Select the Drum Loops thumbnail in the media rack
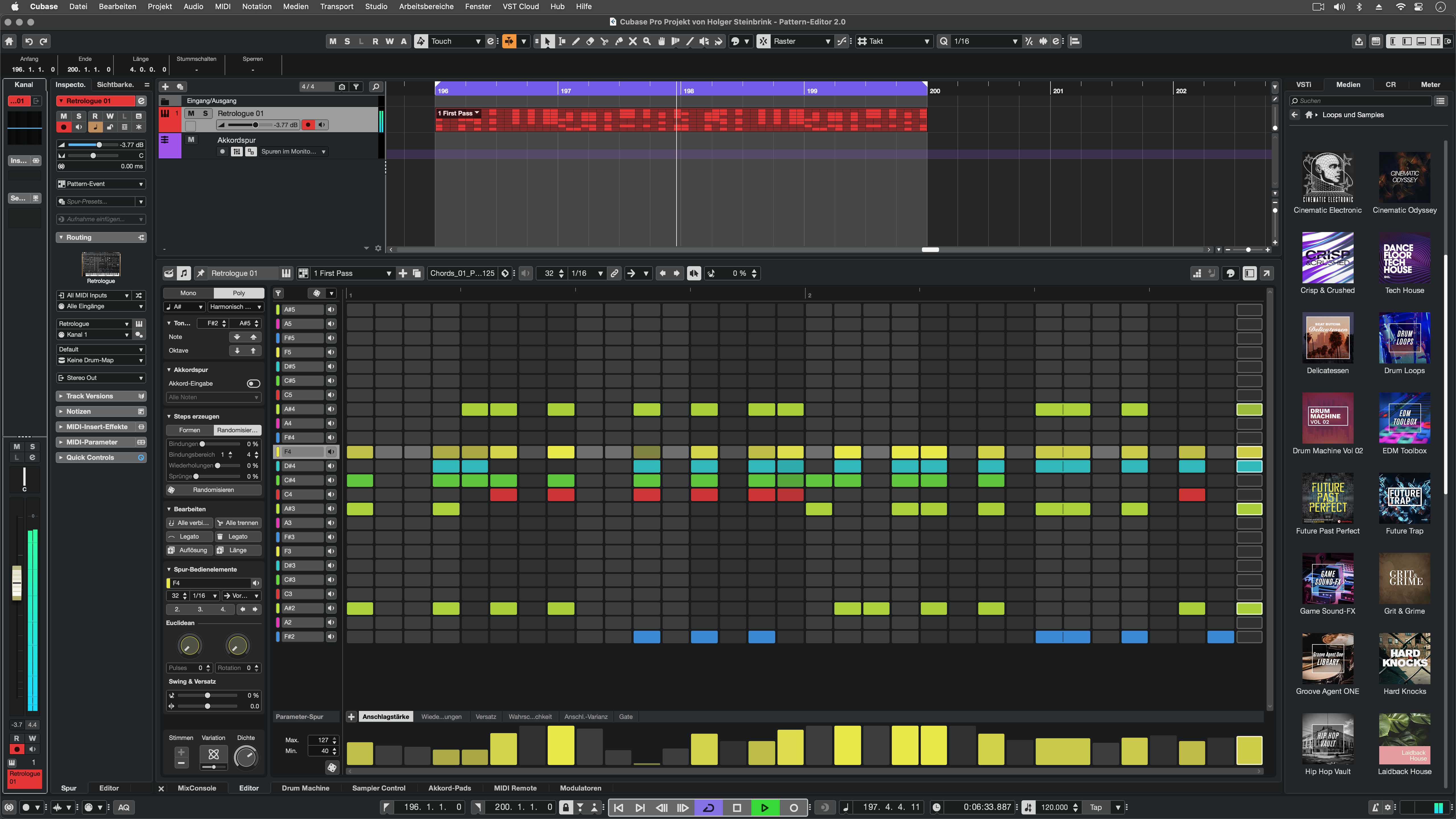The image size is (1456, 819). (1405, 338)
